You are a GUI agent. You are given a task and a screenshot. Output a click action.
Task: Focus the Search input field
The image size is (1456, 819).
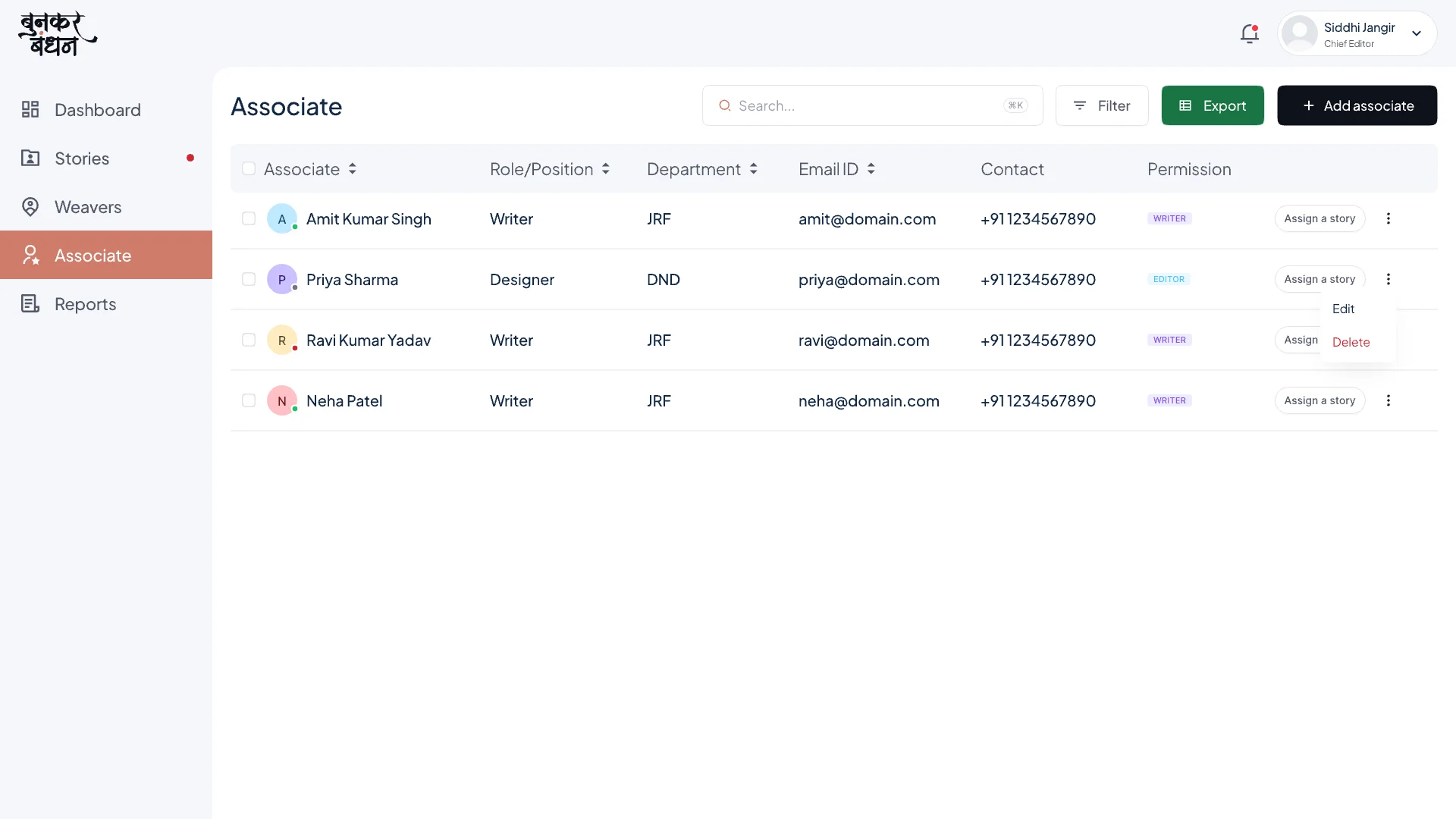click(872, 105)
